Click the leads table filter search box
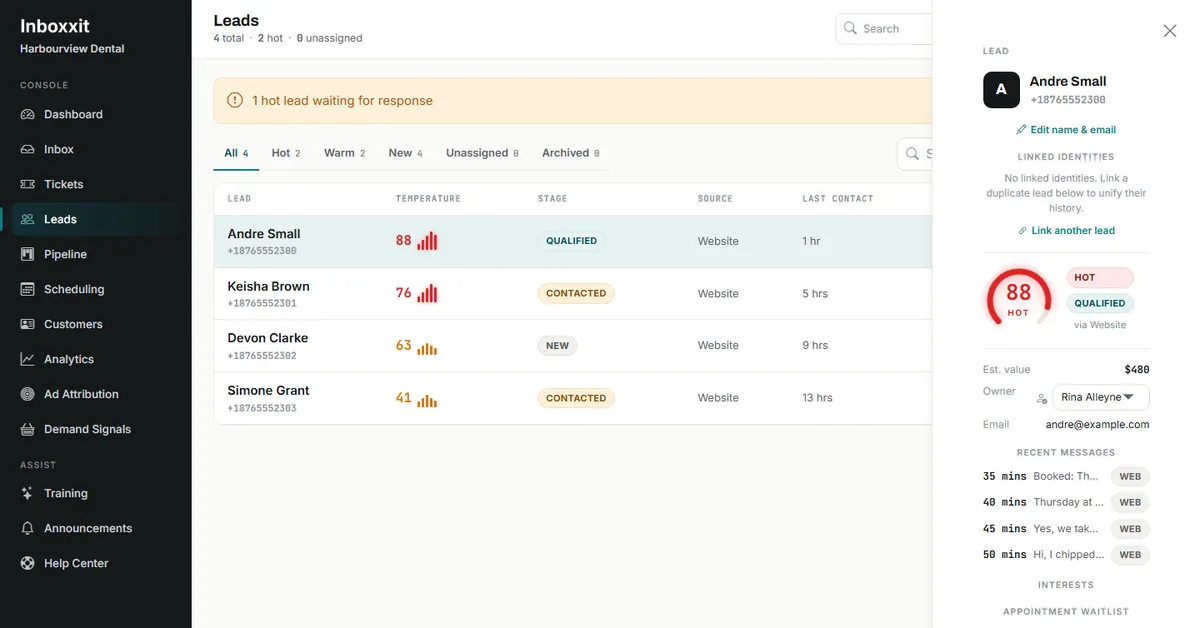The height and width of the screenshot is (628, 1200). (x=915, y=153)
